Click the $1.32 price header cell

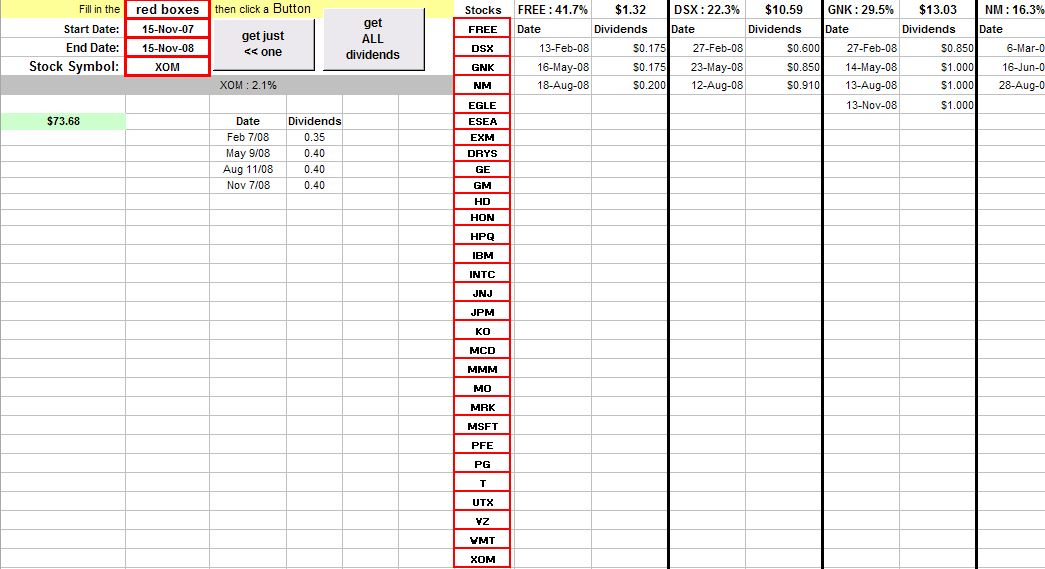point(630,9)
